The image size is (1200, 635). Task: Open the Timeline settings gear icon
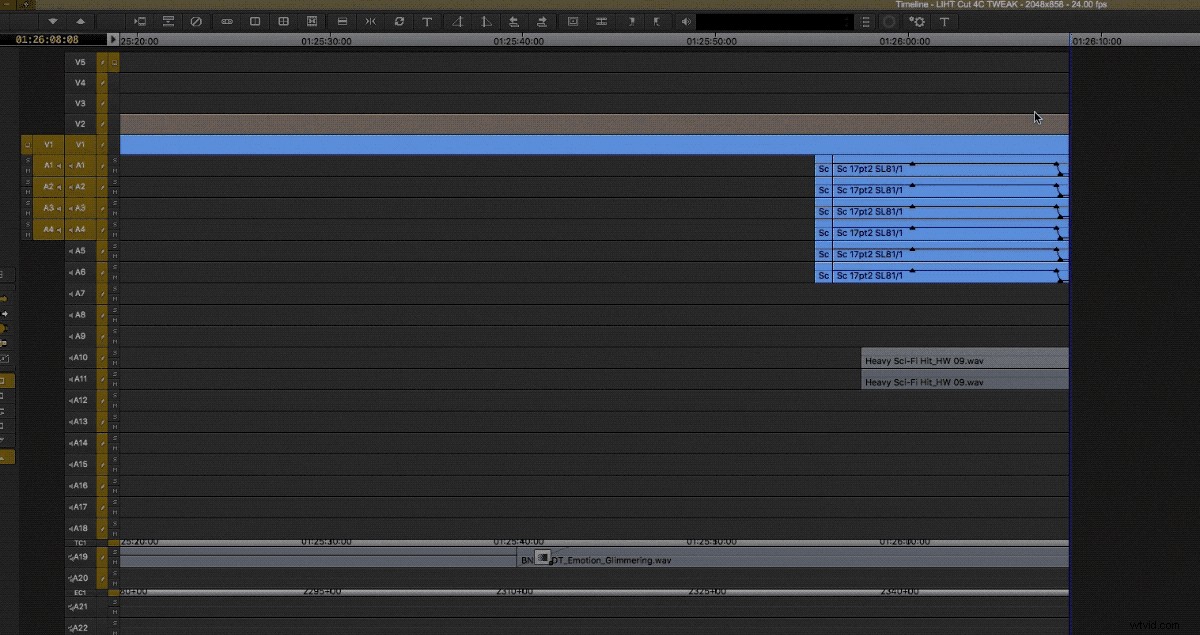click(916, 21)
